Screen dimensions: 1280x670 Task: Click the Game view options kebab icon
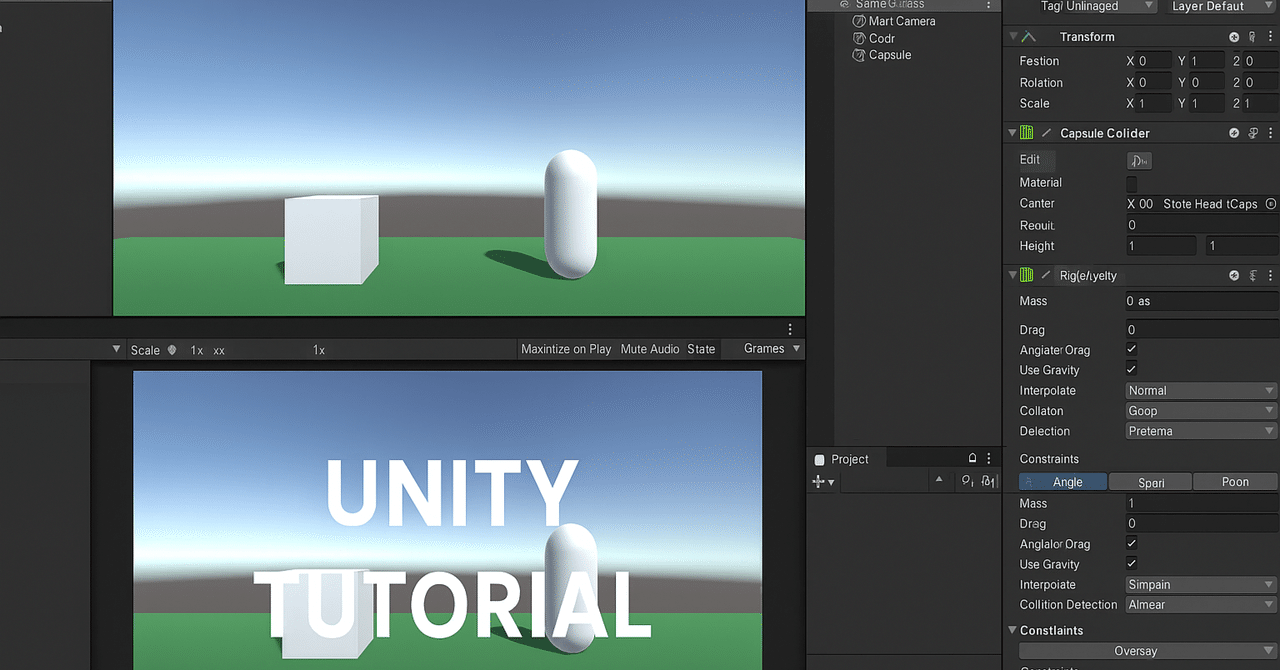point(789,328)
